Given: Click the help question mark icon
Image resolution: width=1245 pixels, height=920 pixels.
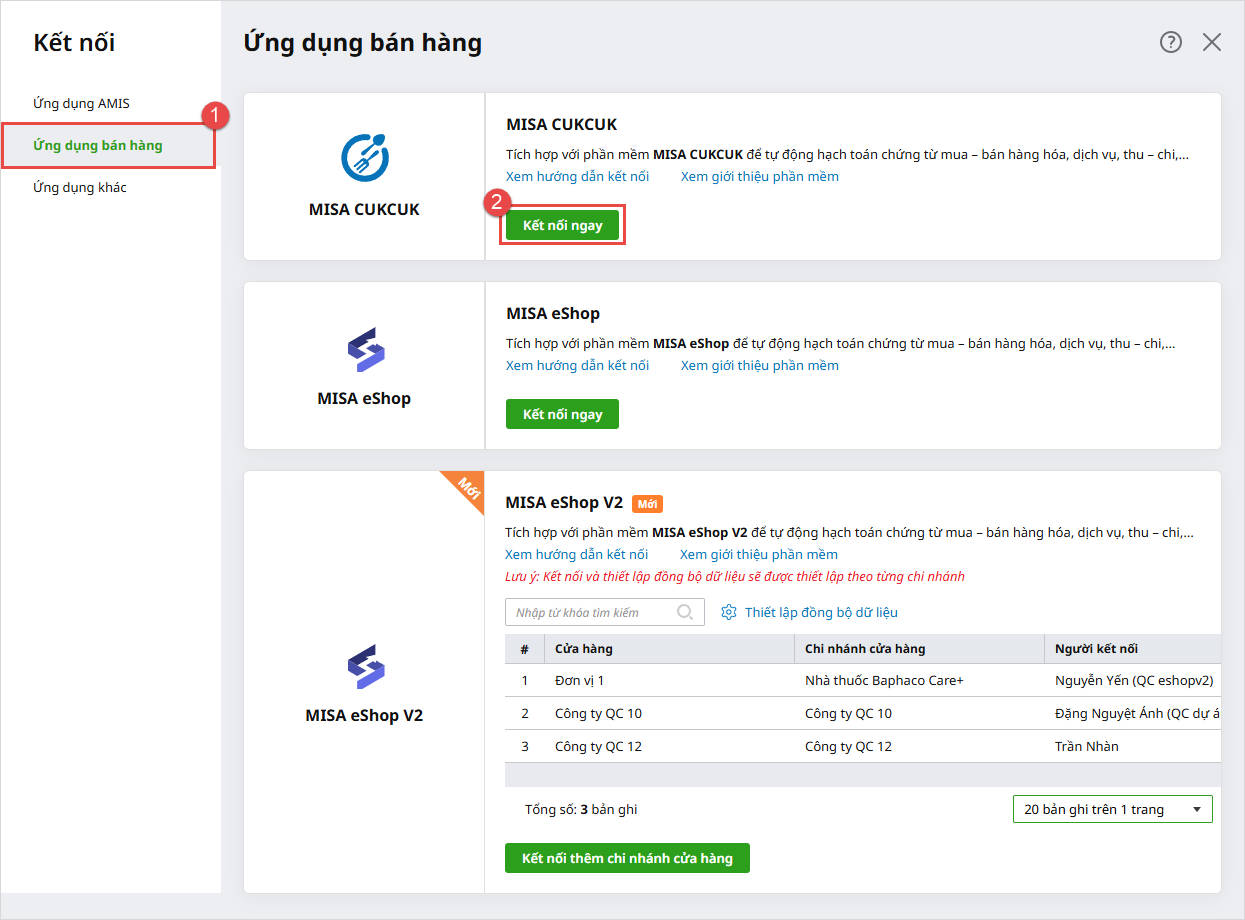Looking at the screenshot, I should [1170, 42].
